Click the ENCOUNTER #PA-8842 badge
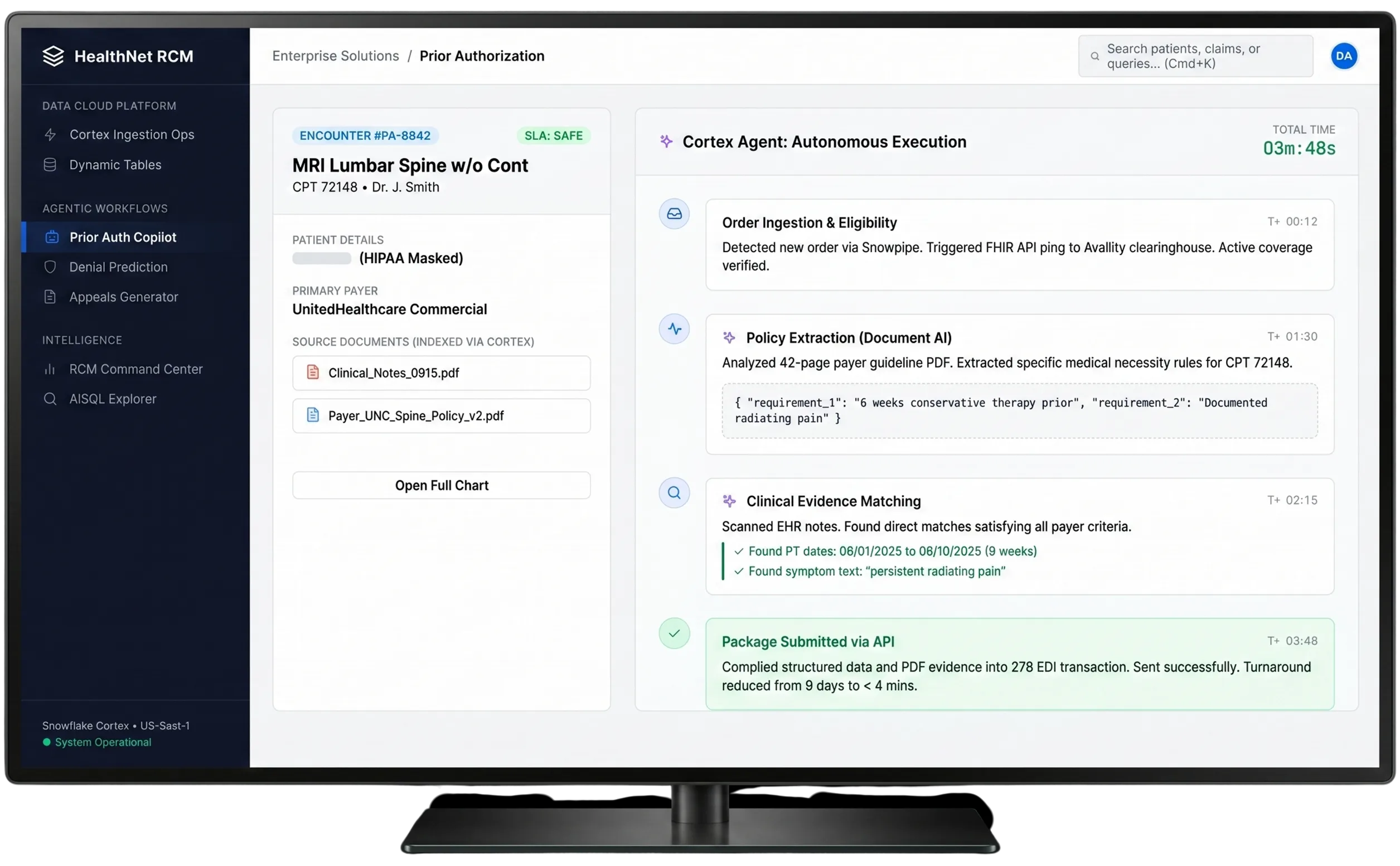Image resolution: width=1400 pixels, height=866 pixels. pyautogui.click(x=365, y=136)
